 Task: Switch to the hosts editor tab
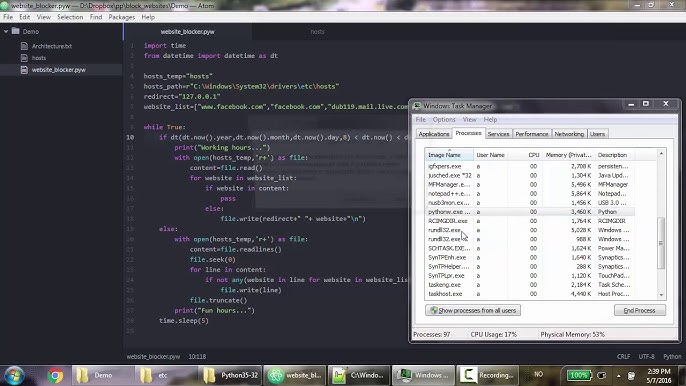click(317, 32)
